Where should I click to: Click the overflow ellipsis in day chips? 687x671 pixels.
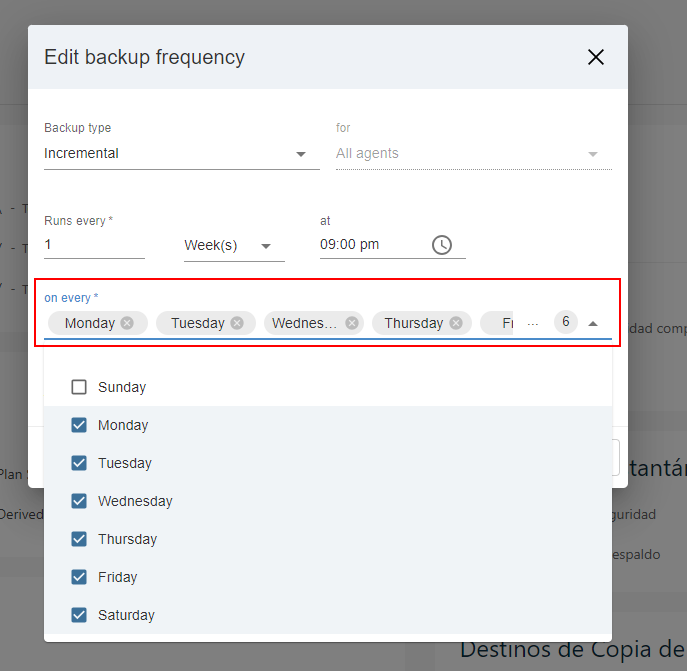(533, 323)
